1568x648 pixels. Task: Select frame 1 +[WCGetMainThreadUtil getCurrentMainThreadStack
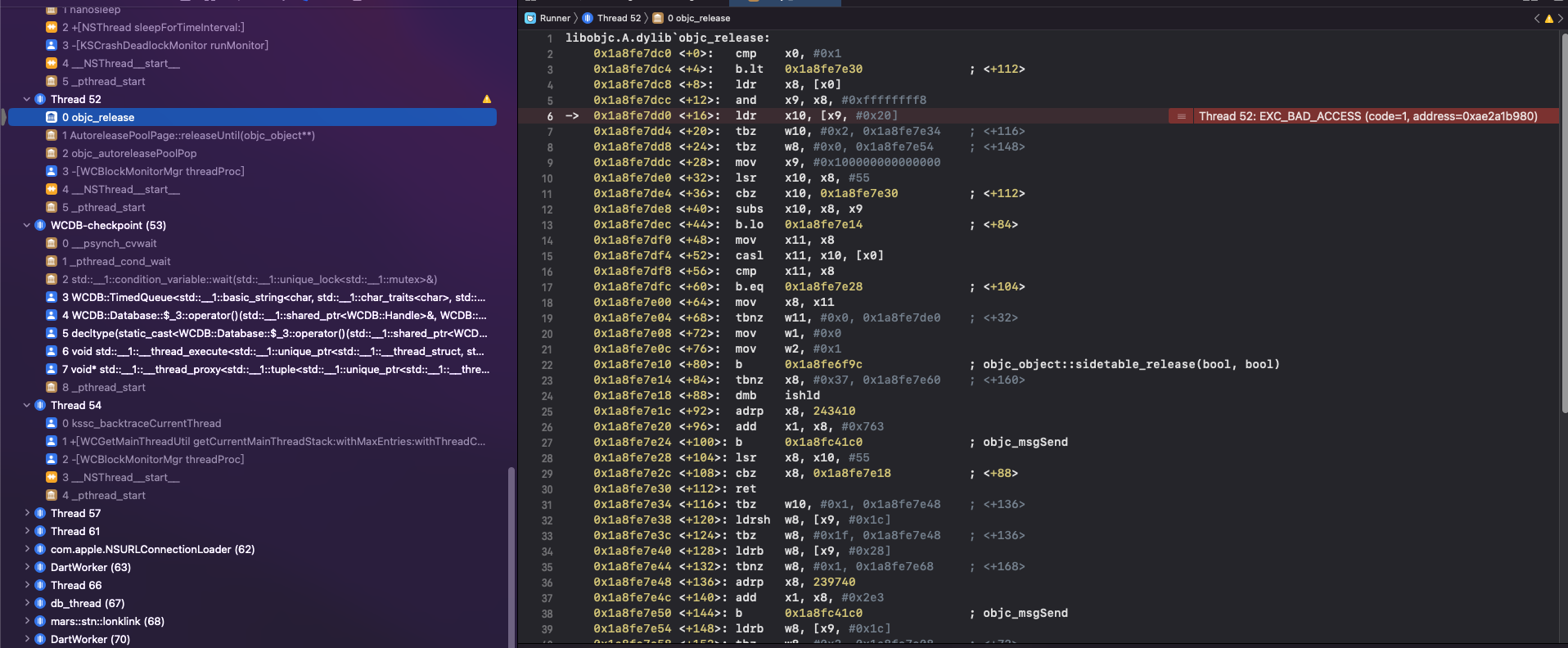(x=274, y=441)
